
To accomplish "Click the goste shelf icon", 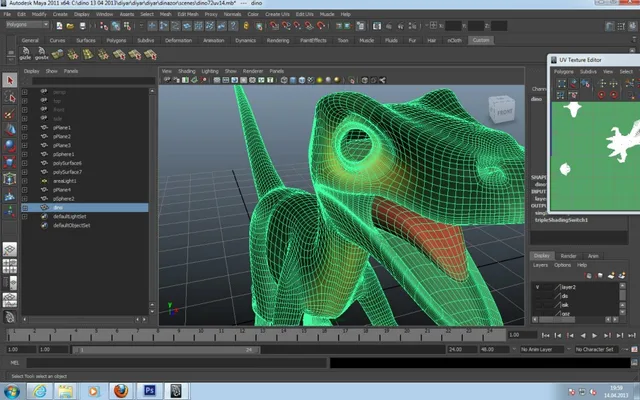I will [x=42, y=53].
